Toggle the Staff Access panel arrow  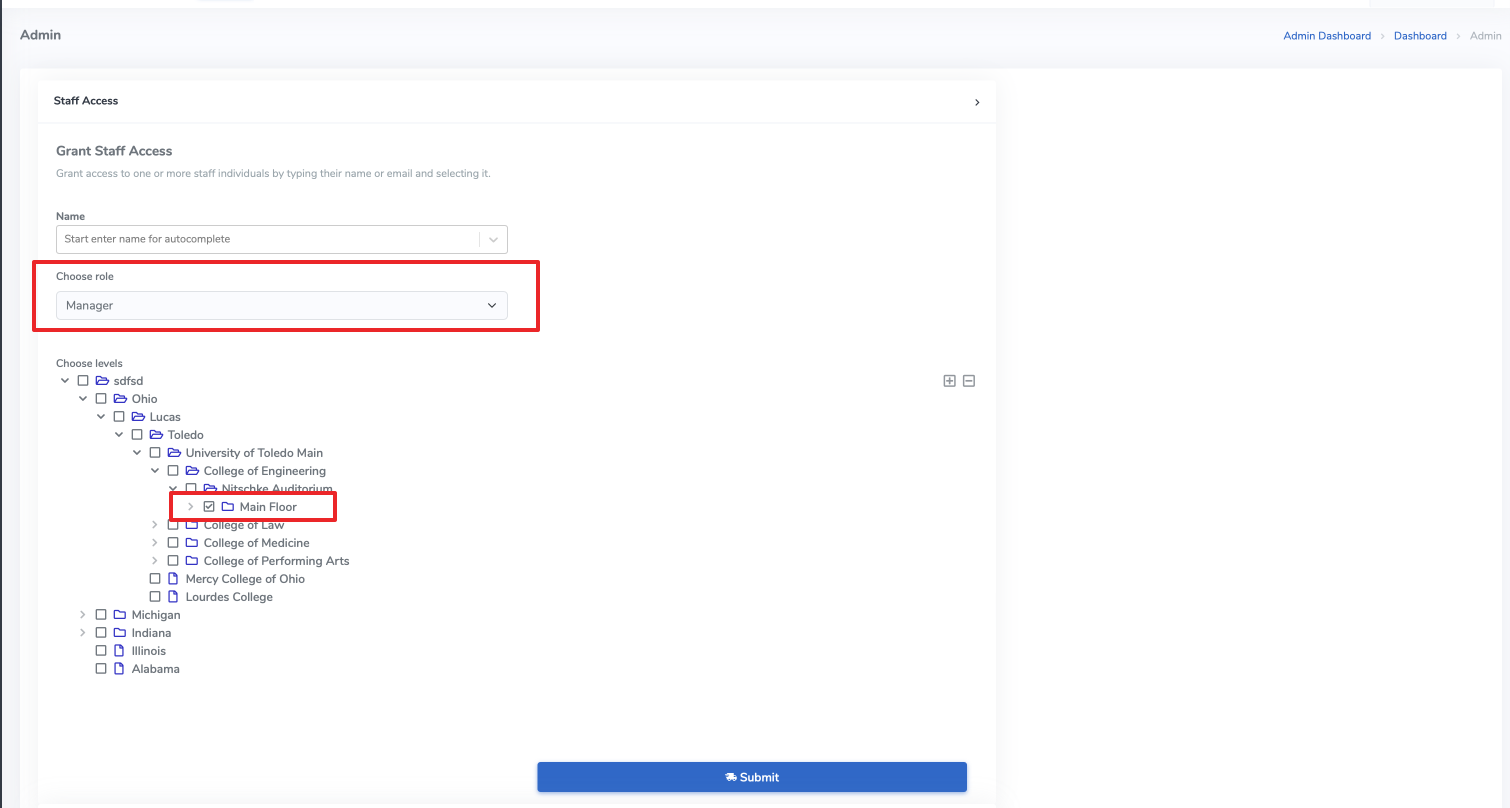pyautogui.click(x=977, y=102)
